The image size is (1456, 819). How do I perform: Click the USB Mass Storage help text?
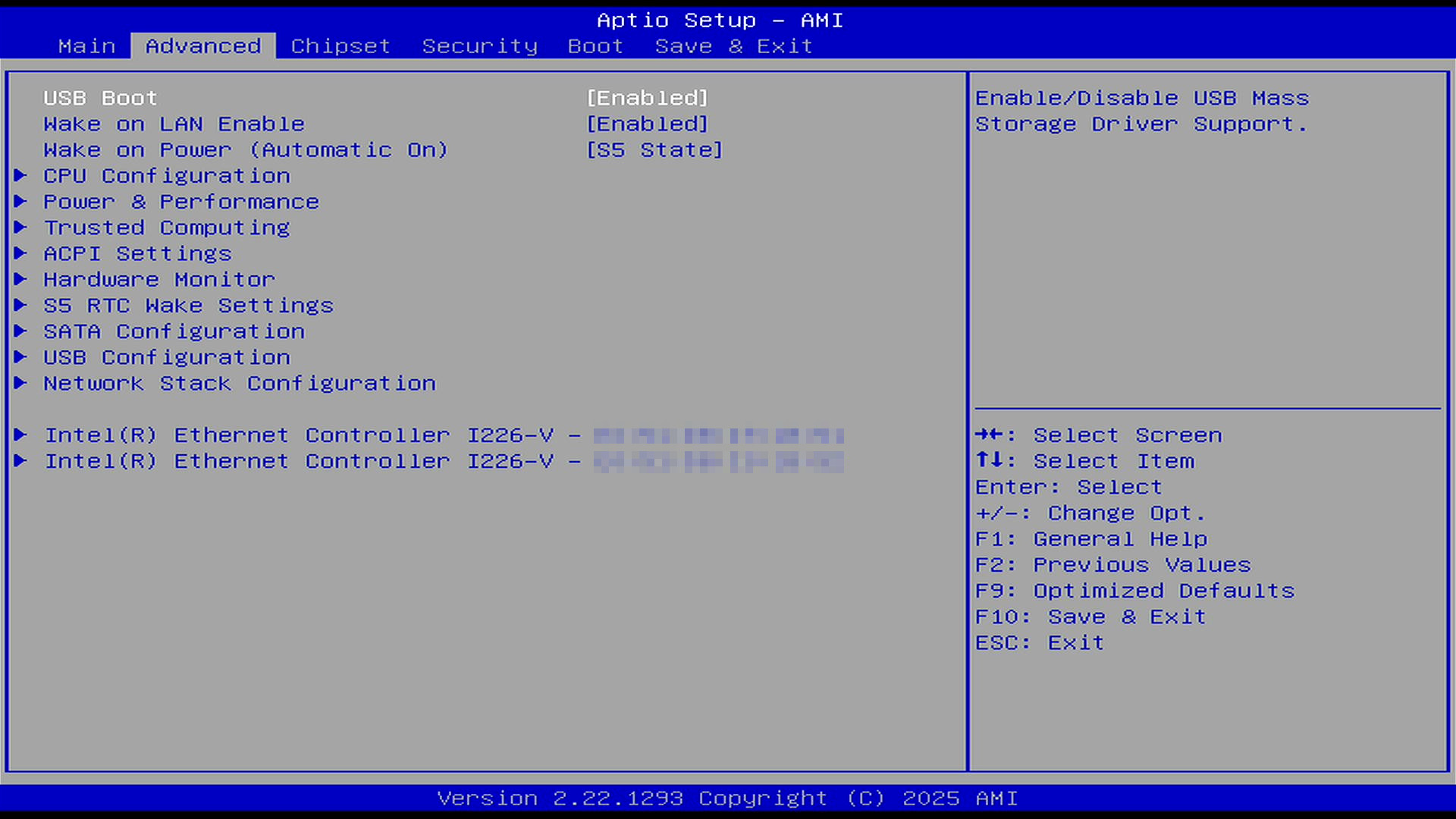[1142, 111]
